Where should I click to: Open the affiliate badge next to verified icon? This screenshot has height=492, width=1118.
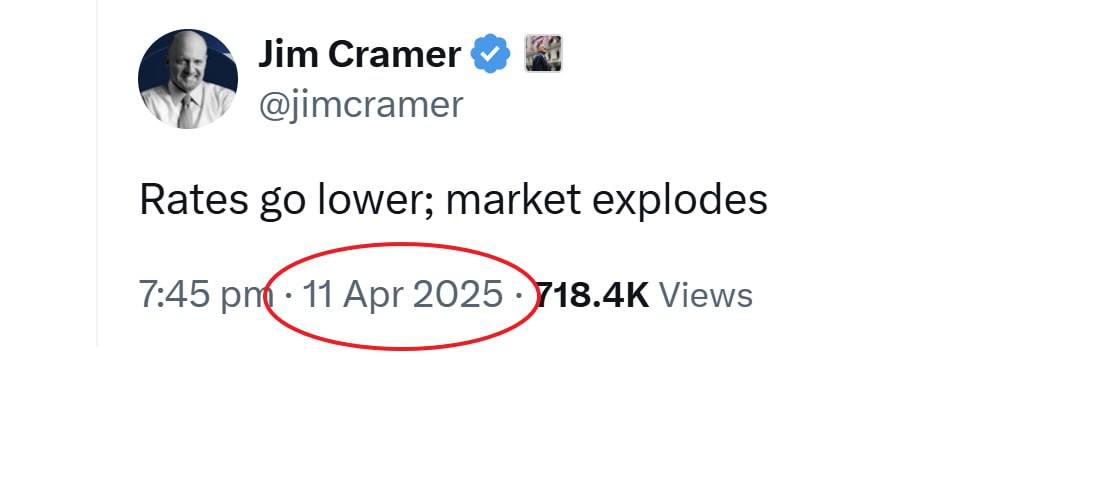coord(543,53)
